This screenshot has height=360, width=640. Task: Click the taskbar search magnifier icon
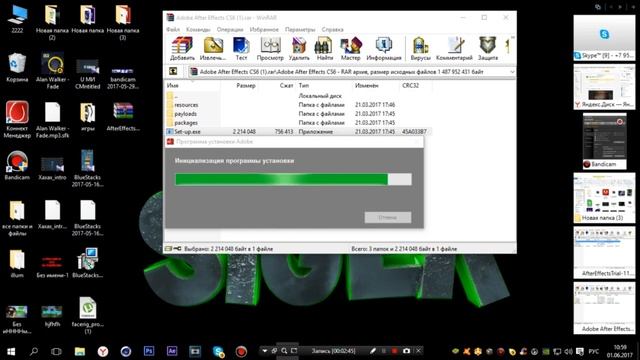pyautogui.click(x=34, y=351)
